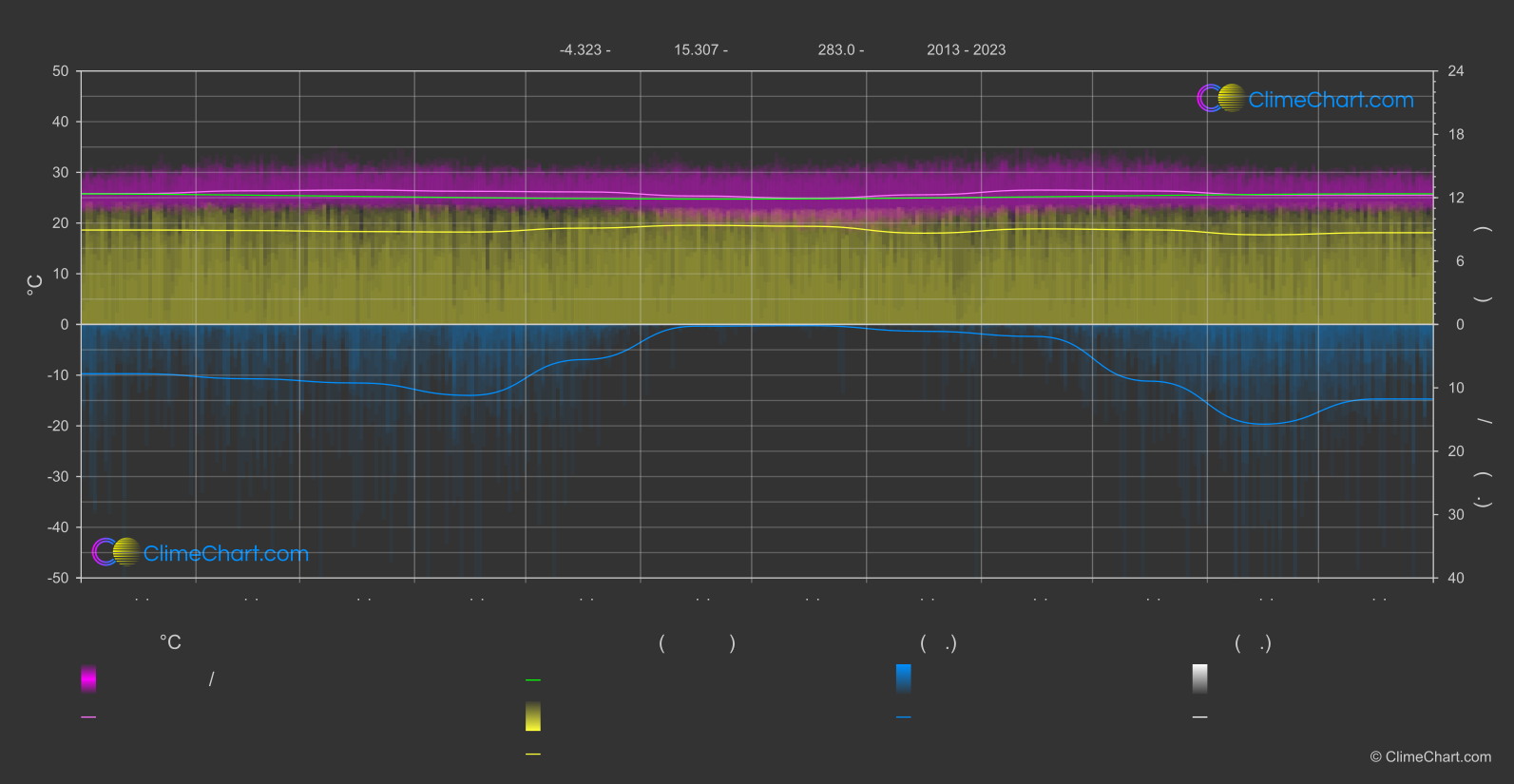Click the yellow gradient legend swatch
The image size is (1514, 784).
tap(533, 717)
